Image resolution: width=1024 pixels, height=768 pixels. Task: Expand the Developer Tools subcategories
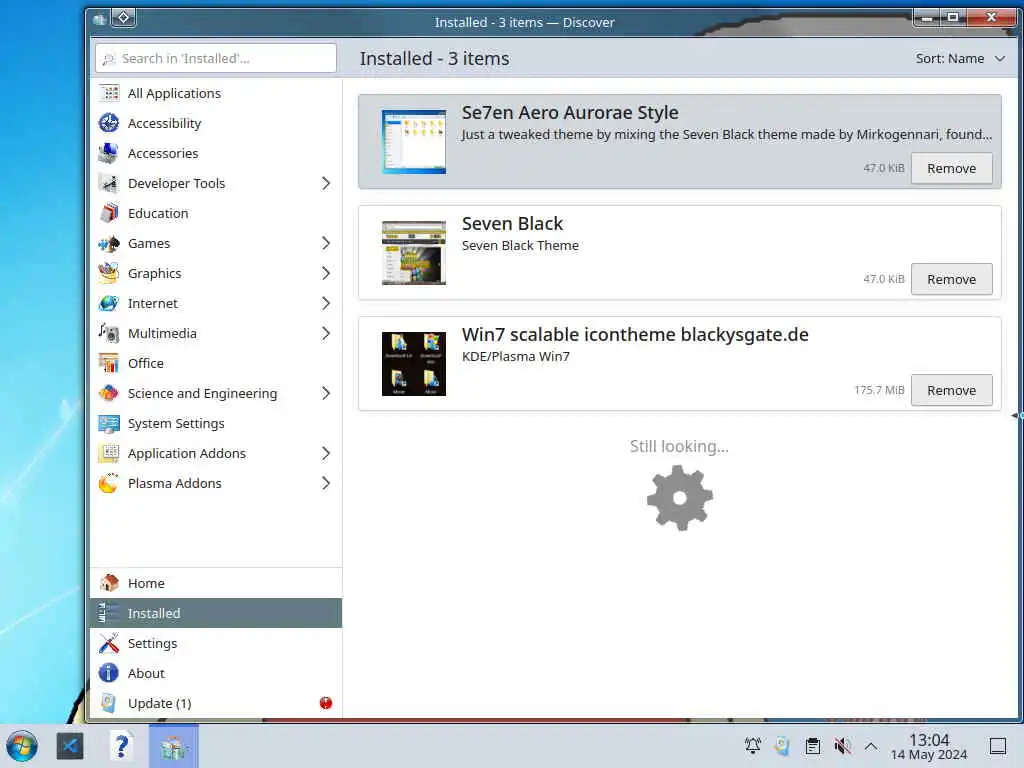[x=326, y=184]
